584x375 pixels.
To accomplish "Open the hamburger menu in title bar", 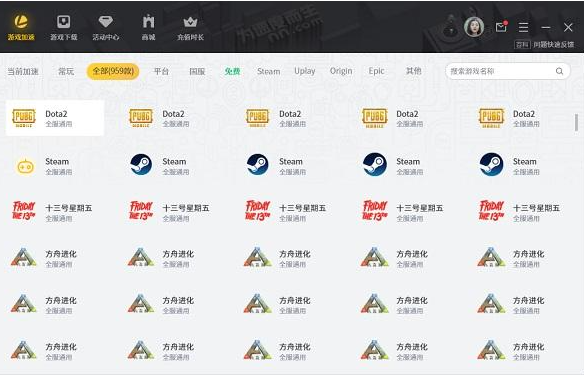I will point(523,27).
